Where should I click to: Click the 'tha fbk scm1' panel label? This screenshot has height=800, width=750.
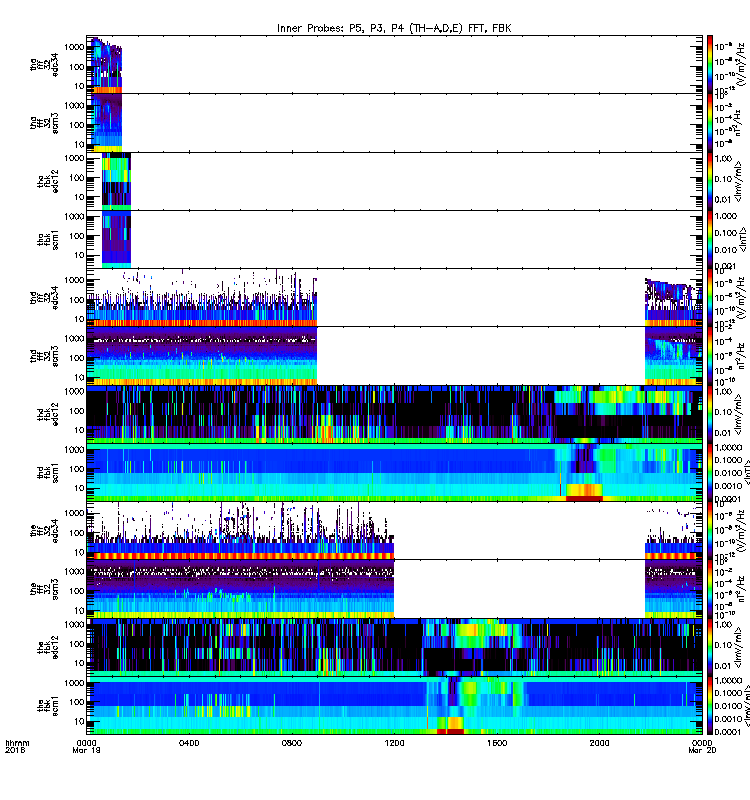point(48,240)
